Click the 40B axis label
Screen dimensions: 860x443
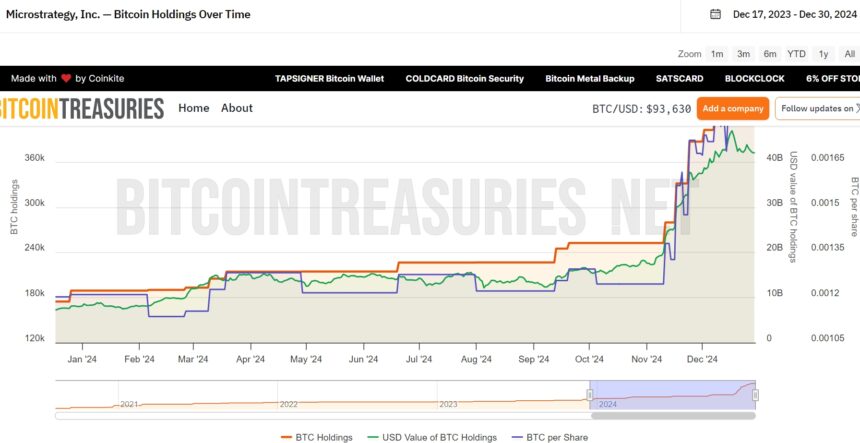(x=774, y=158)
